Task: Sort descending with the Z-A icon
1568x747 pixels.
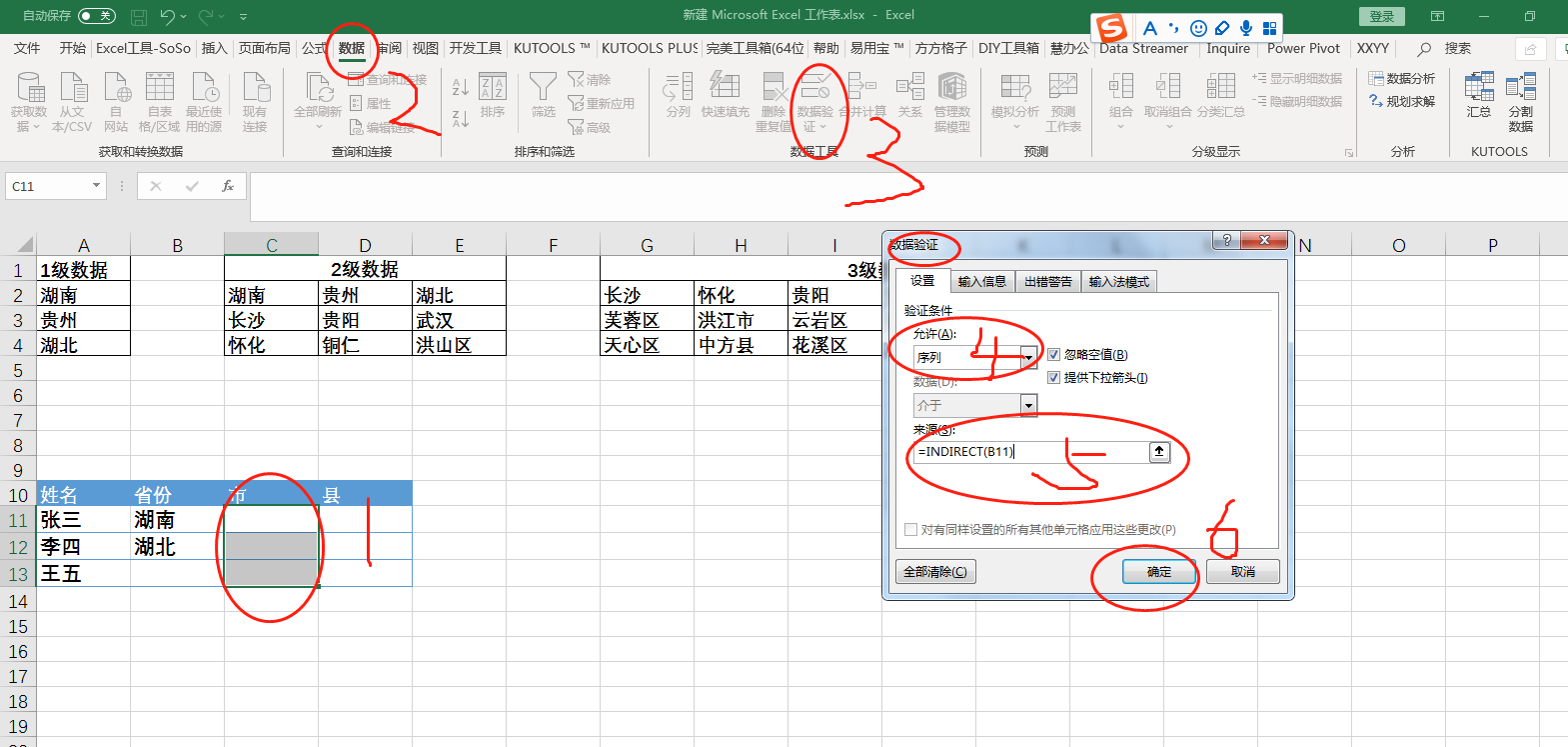Action: [461, 118]
